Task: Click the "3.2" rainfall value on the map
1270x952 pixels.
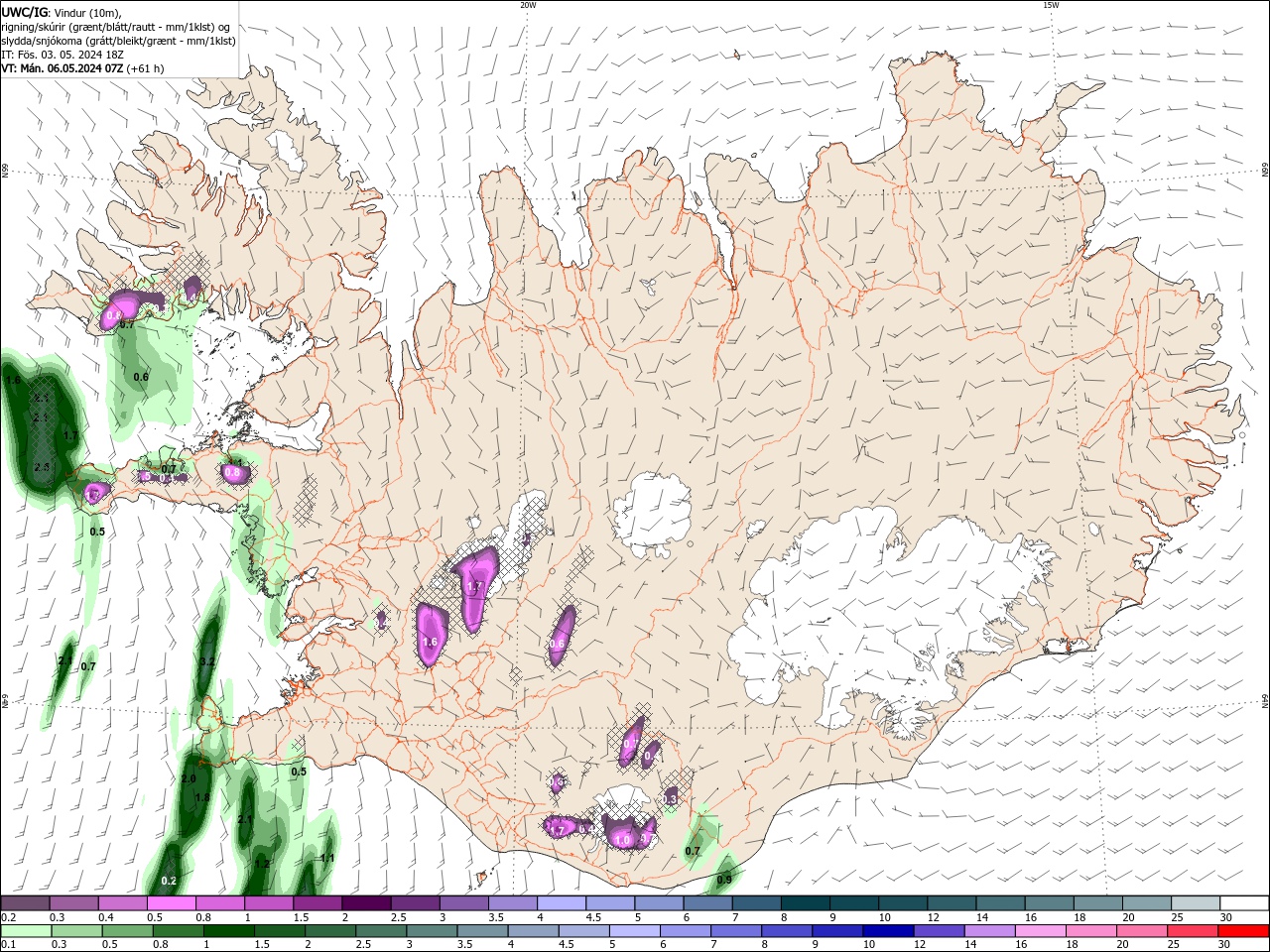Action: [x=207, y=661]
